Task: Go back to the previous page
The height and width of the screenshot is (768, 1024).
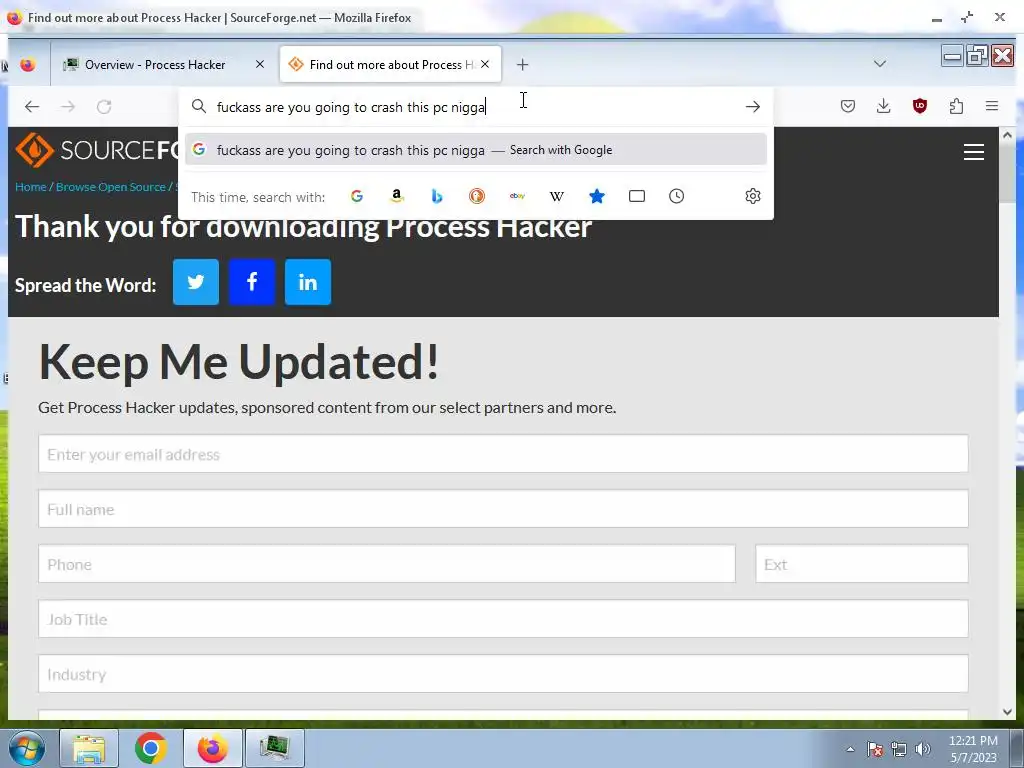Action: (32, 106)
